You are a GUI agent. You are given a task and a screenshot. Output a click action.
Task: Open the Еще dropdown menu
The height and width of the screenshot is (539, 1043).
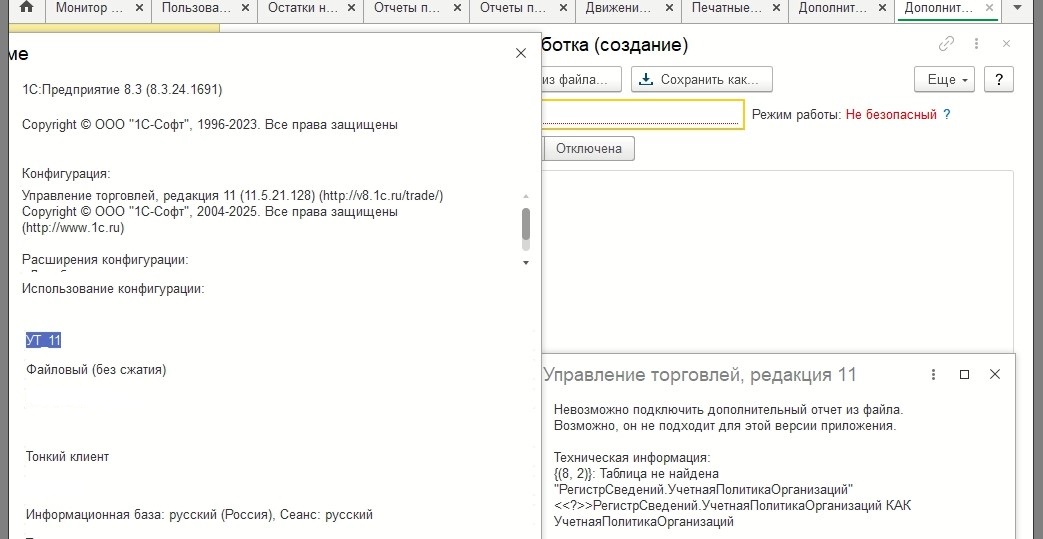945,79
